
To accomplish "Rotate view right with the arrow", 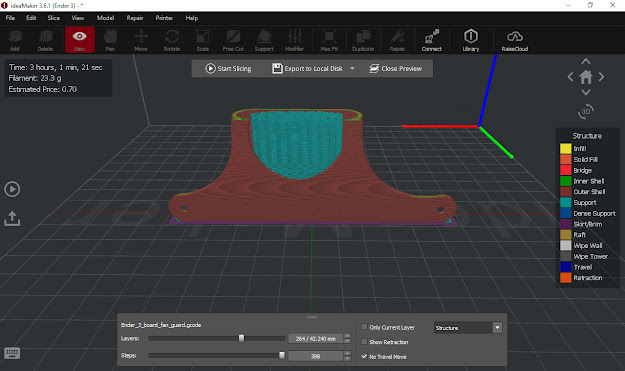I will pos(601,77).
